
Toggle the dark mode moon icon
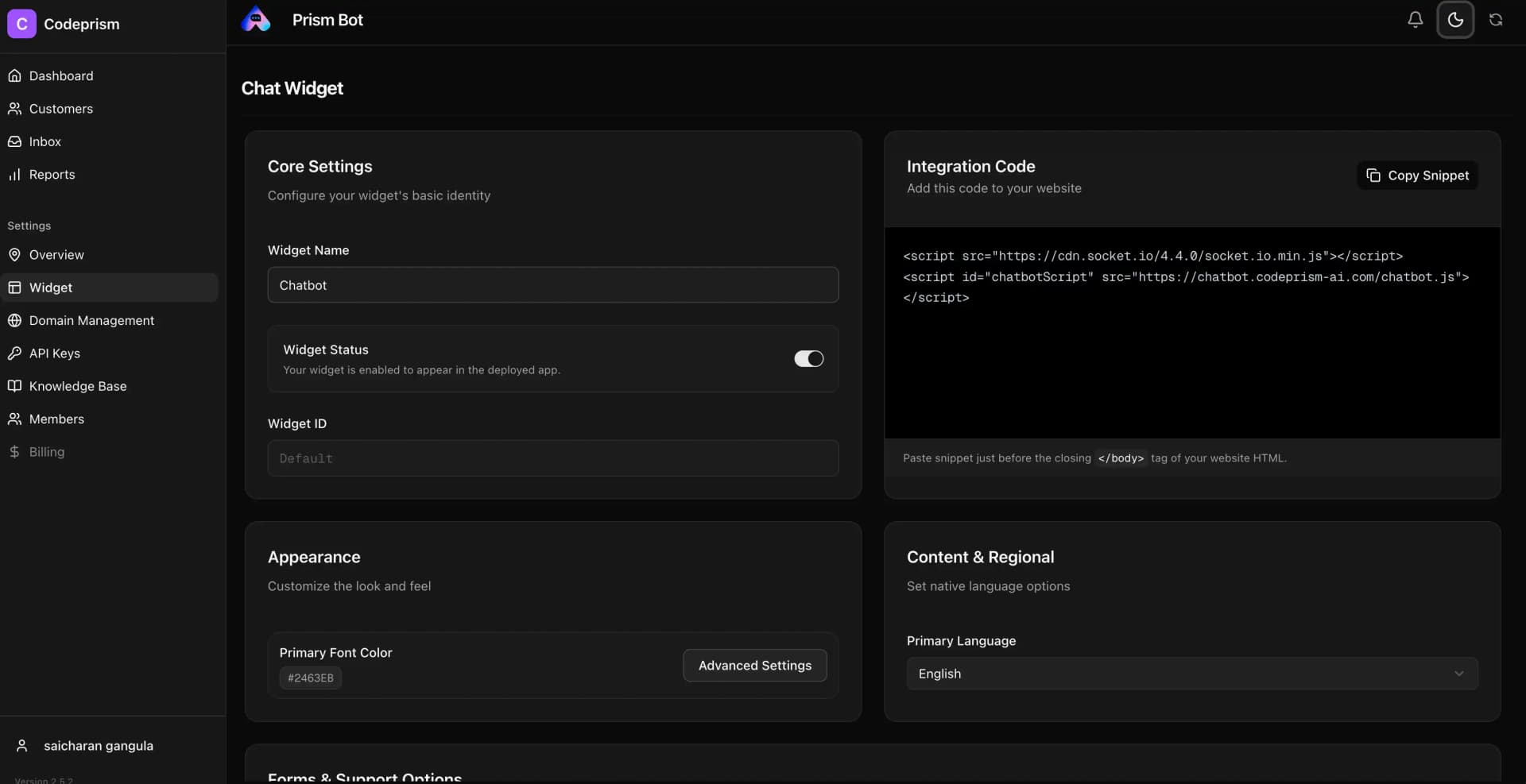pyautogui.click(x=1455, y=20)
